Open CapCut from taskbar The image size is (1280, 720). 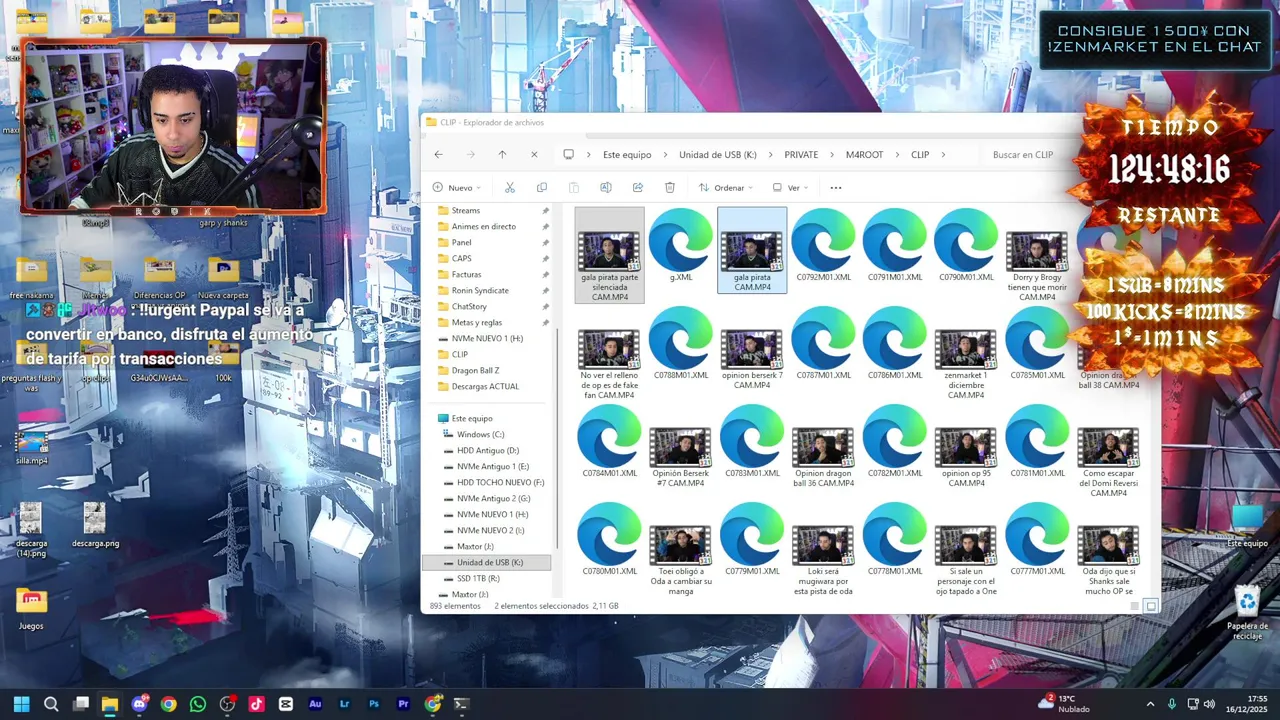(x=286, y=704)
